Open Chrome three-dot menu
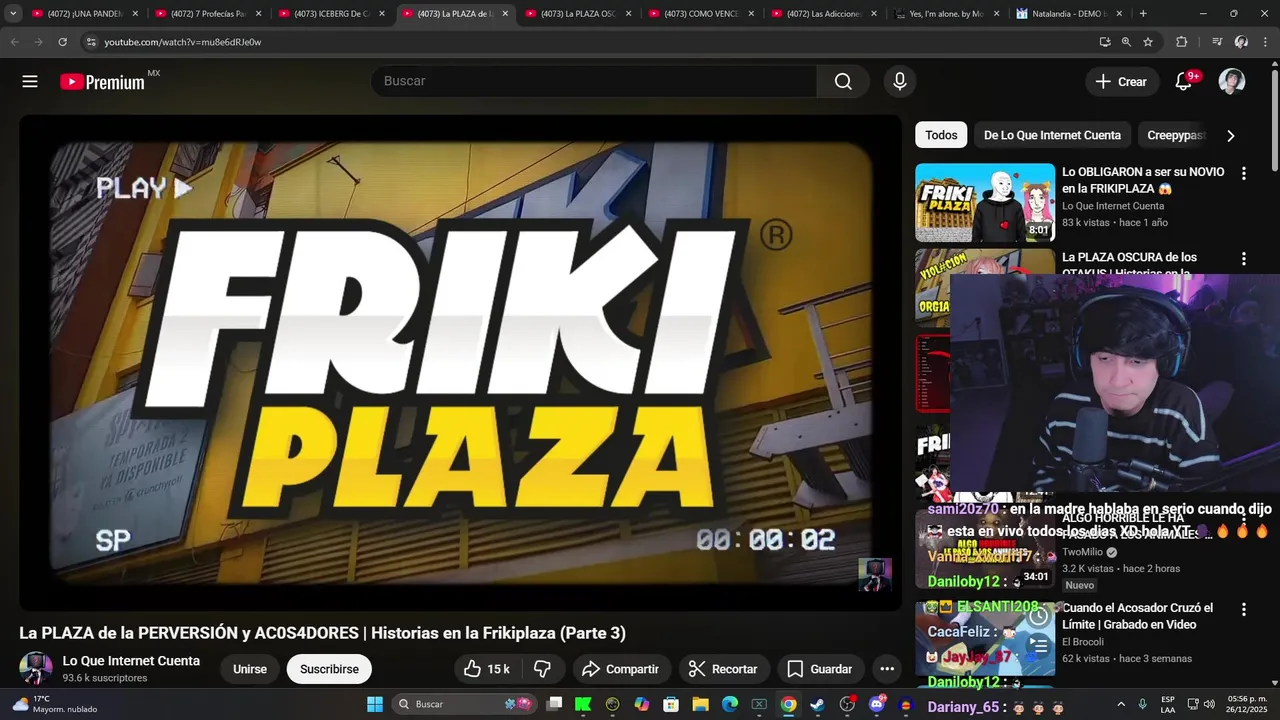 [1265, 42]
